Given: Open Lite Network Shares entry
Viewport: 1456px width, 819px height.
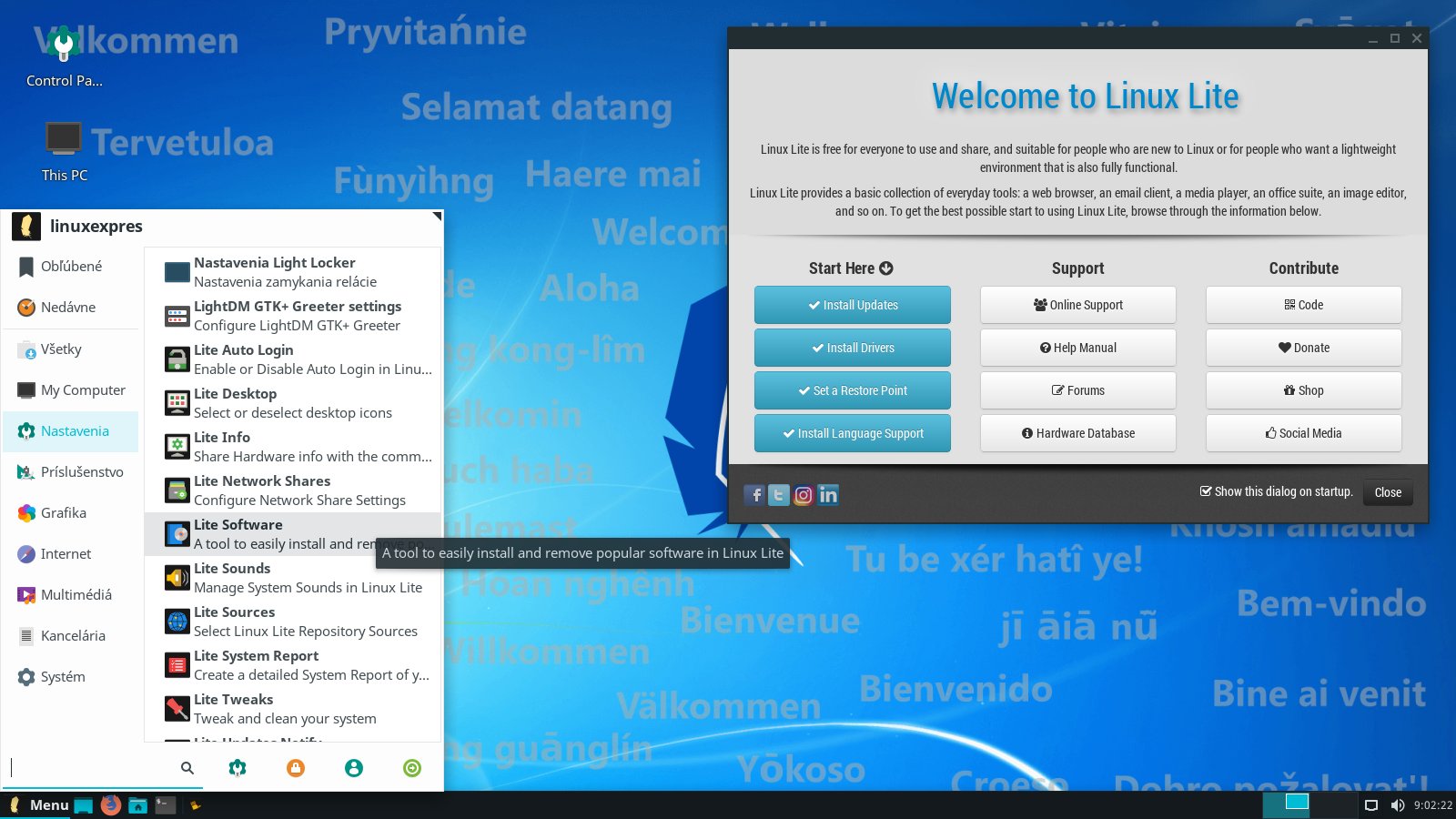Looking at the screenshot, I should point(293,490).
